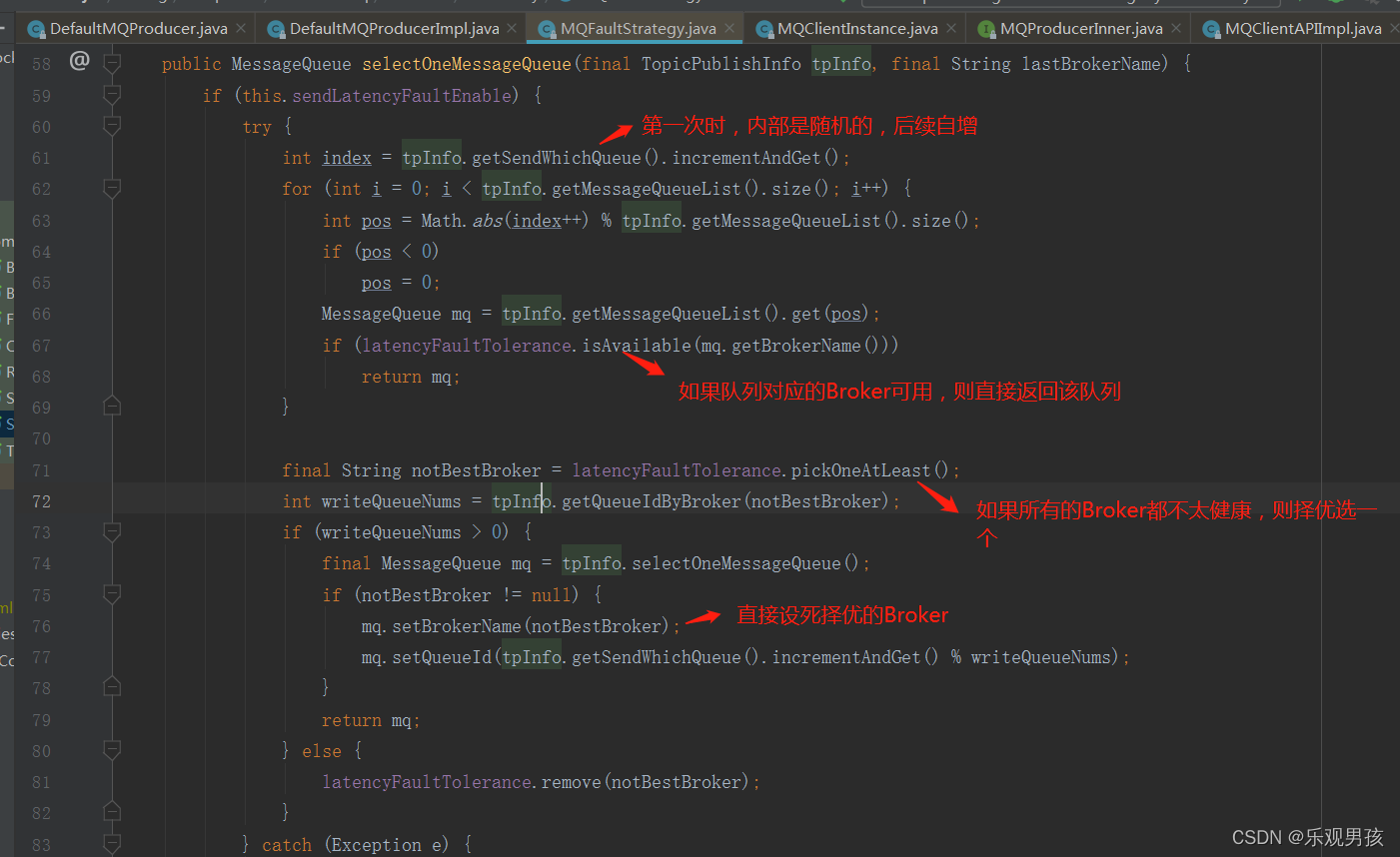Click the lastBrokerName parameter on line 58
Viewport: 1400px width, 857px height.
click(1091, 64)
